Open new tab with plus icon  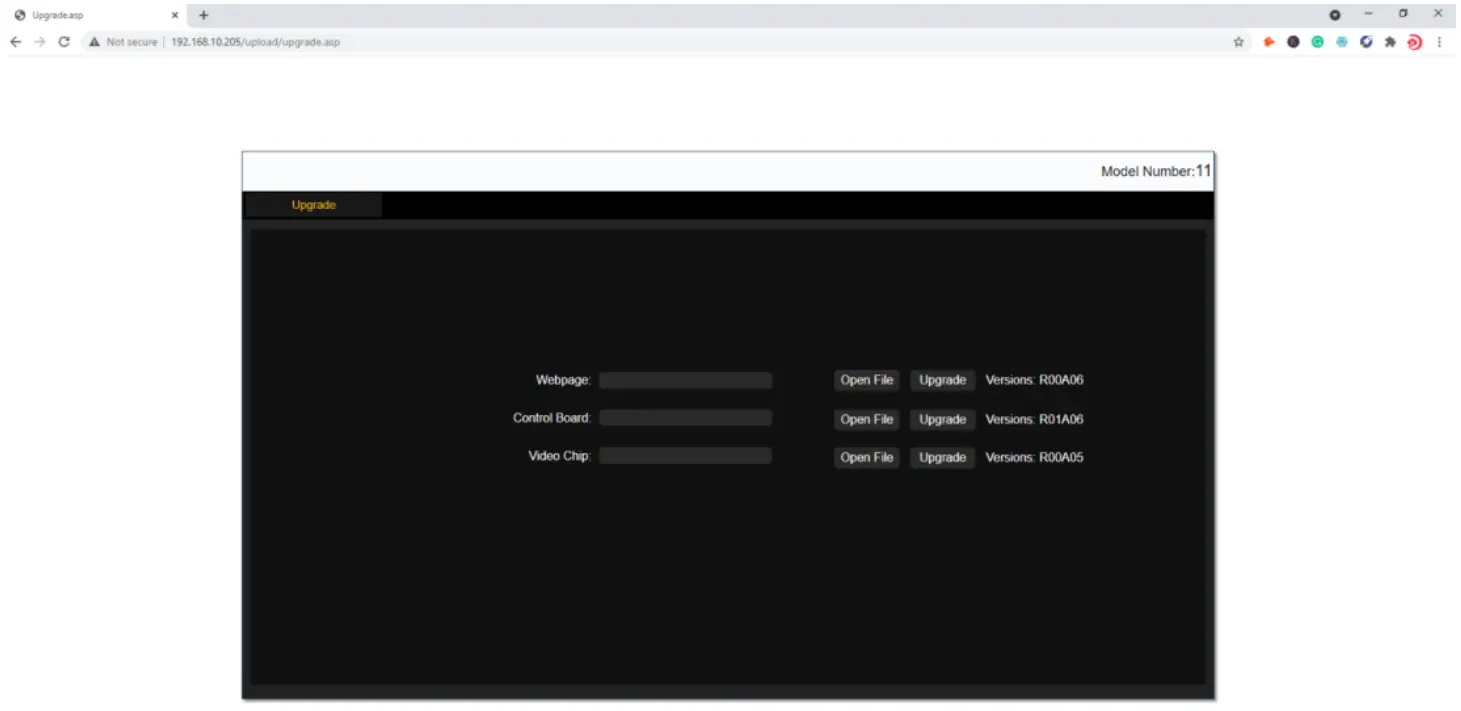pos(204,15)
